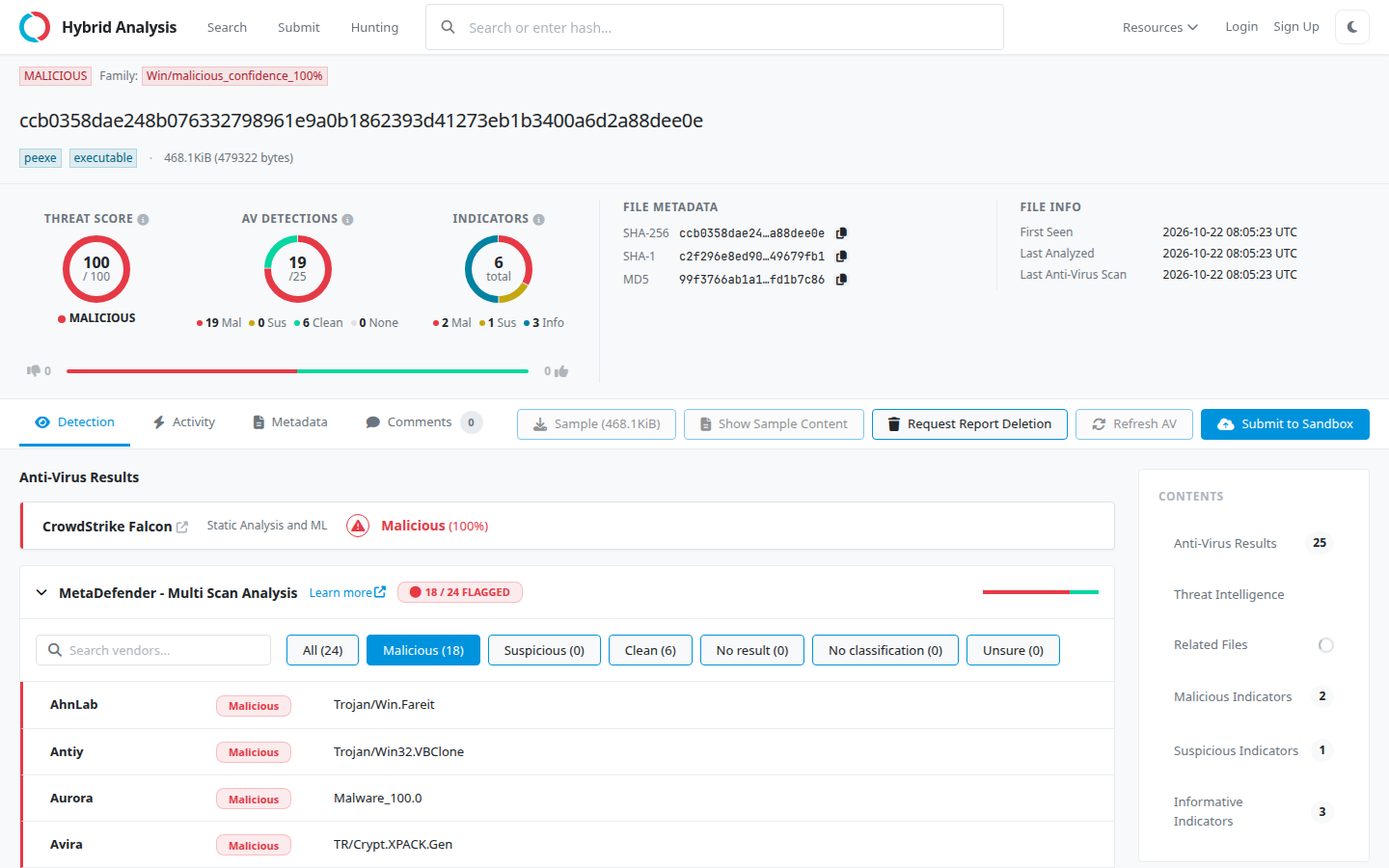Click the AV detections donut chart
This screenshot has height=868, width=1389.
(x=298, y=269)
